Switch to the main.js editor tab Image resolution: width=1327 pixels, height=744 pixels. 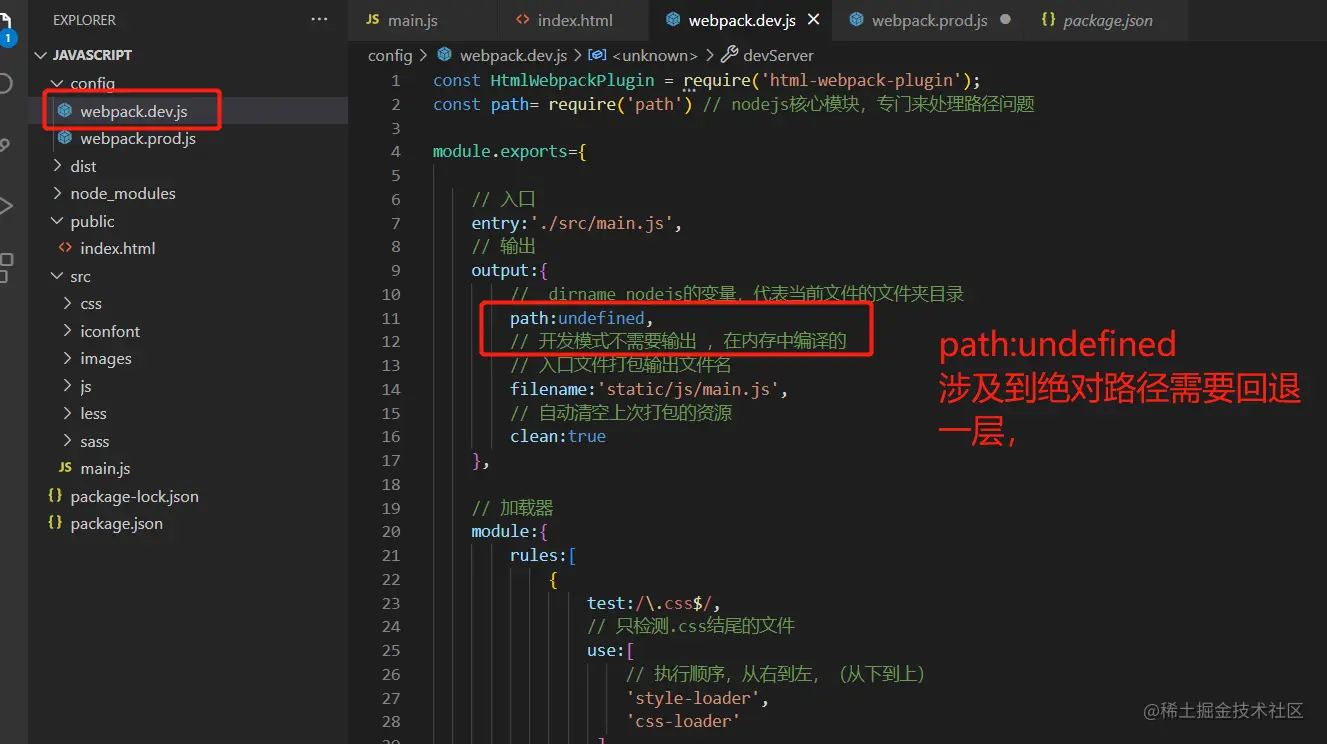coord(423,20)
